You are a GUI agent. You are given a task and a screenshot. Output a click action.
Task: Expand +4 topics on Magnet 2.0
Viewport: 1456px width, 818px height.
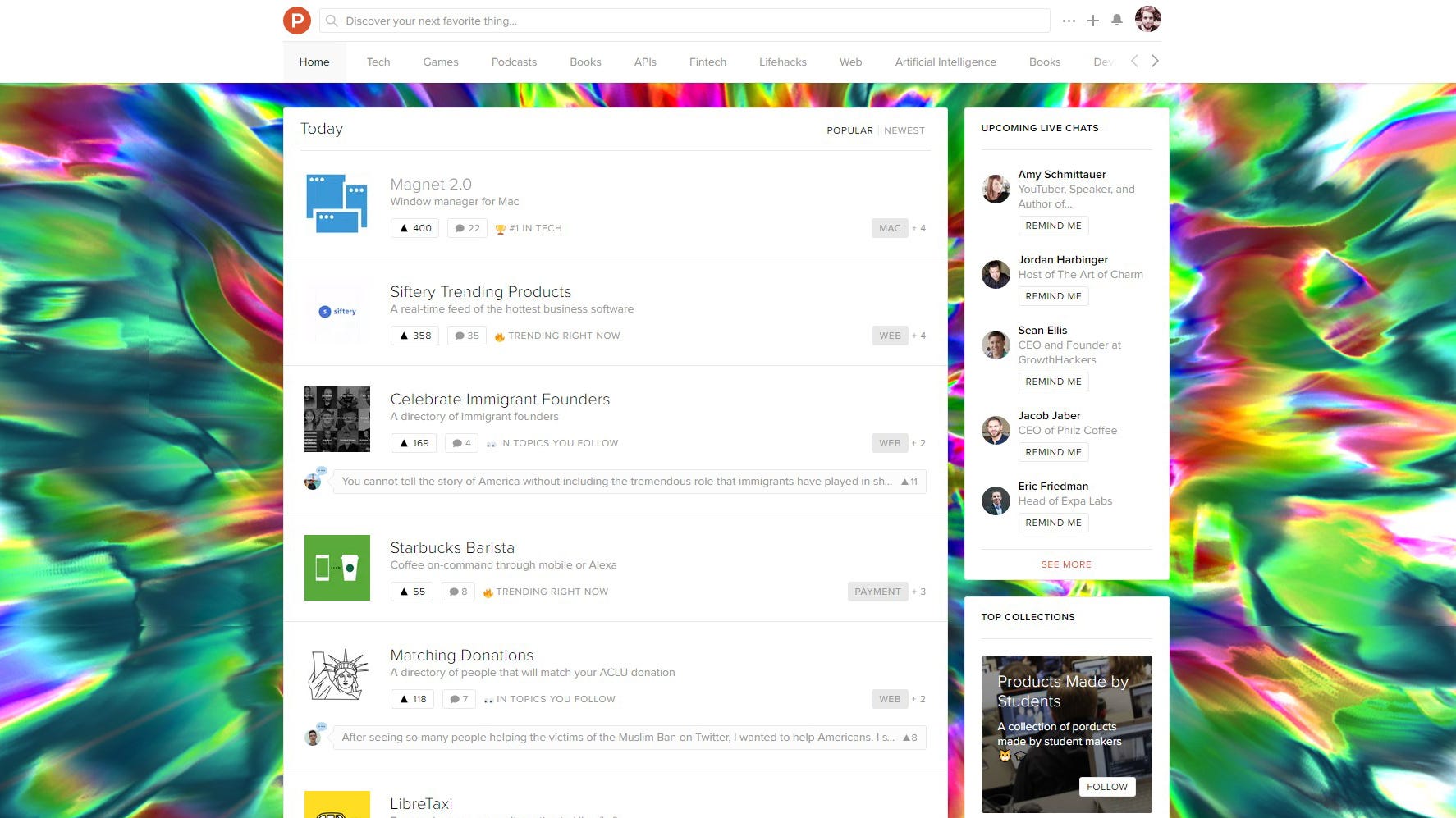coord(918,228)
